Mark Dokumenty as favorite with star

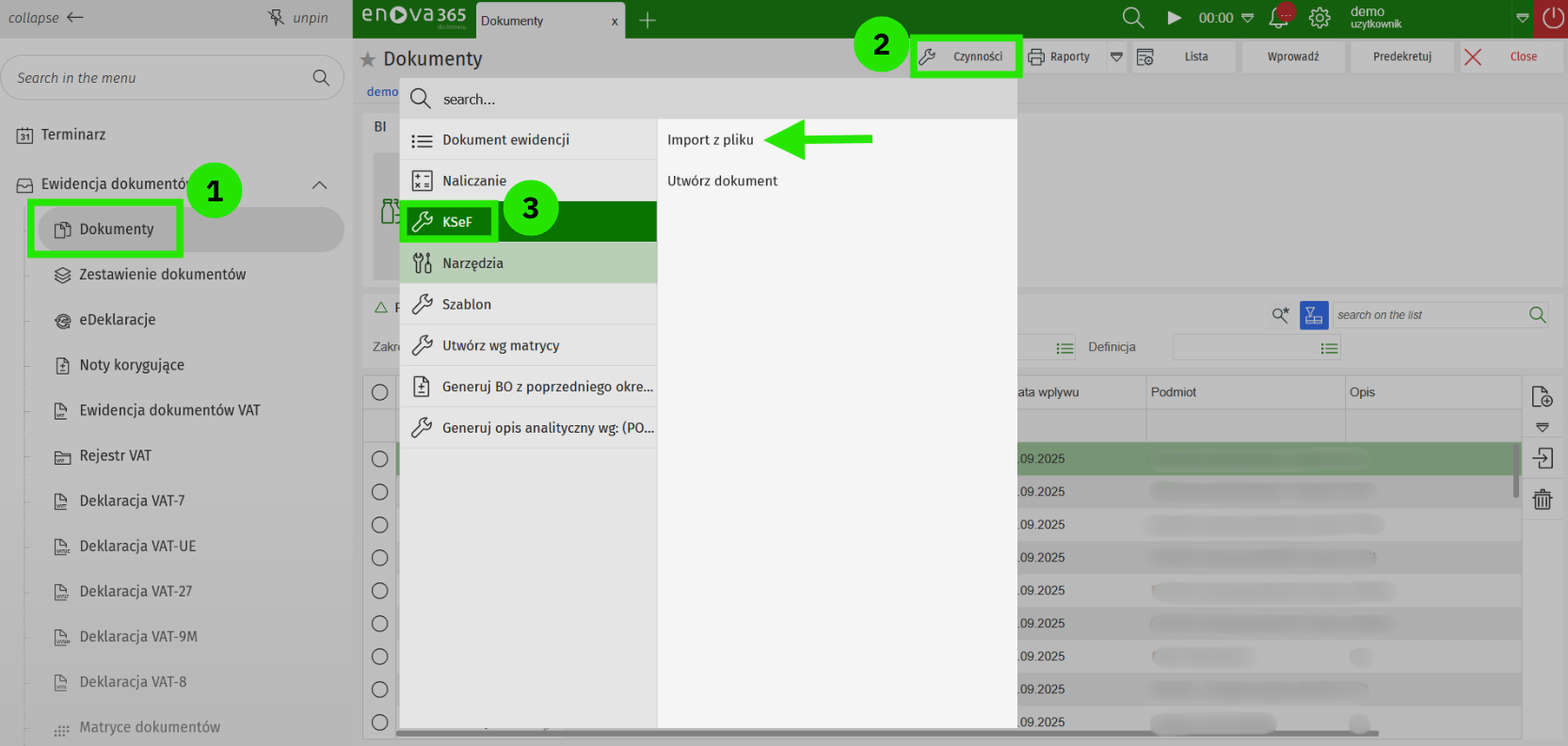pos(368,59)
